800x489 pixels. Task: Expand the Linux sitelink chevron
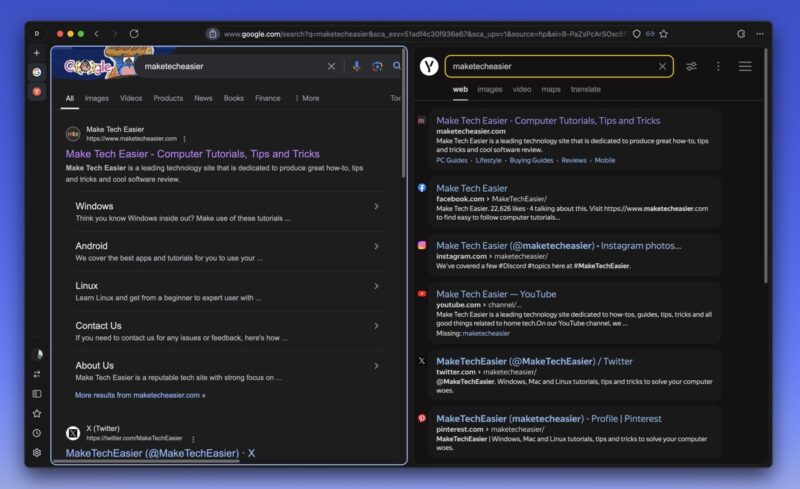tap(376, 286)
